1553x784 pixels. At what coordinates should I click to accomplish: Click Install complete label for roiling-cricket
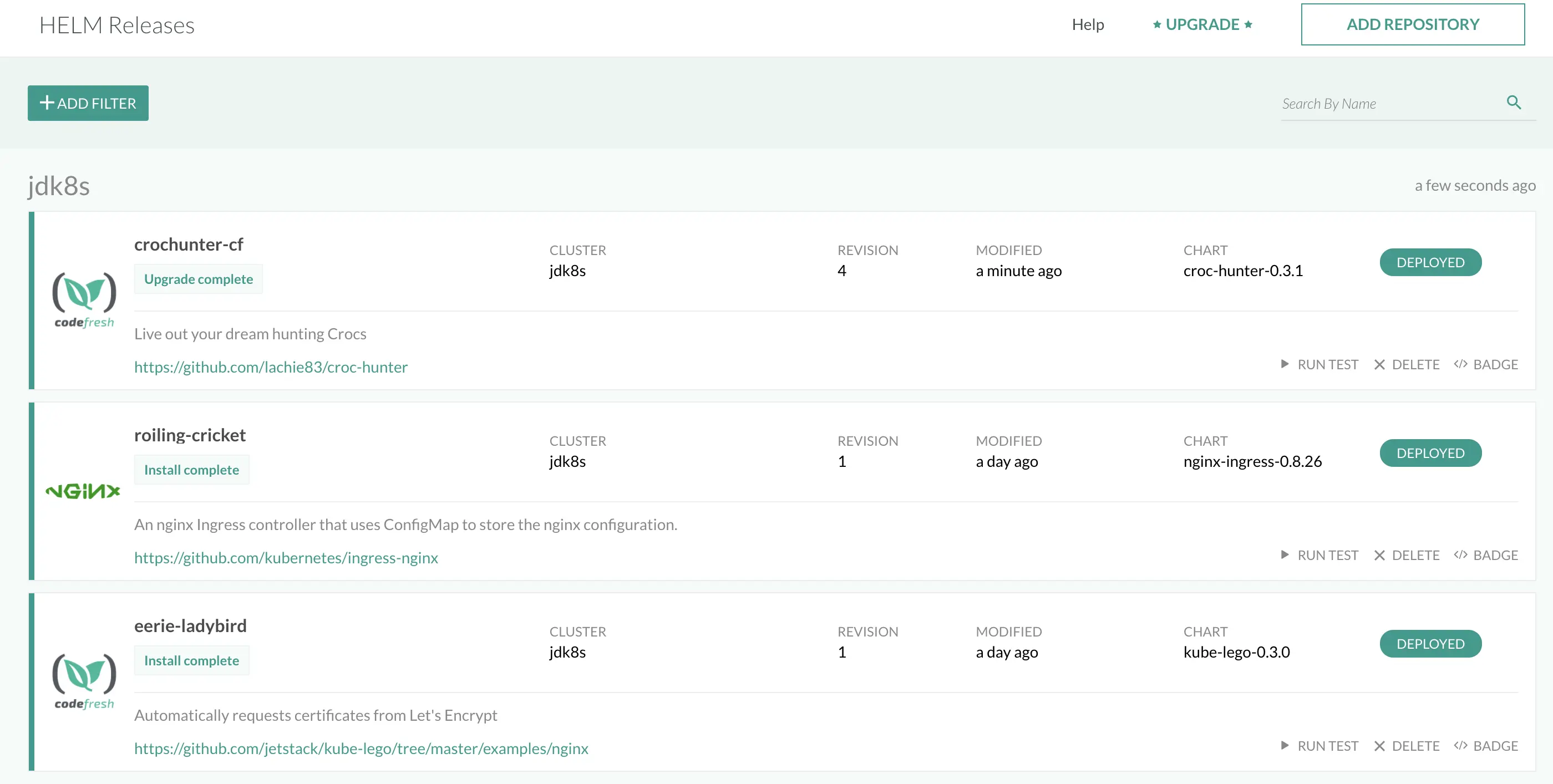(x=192, y=470)
